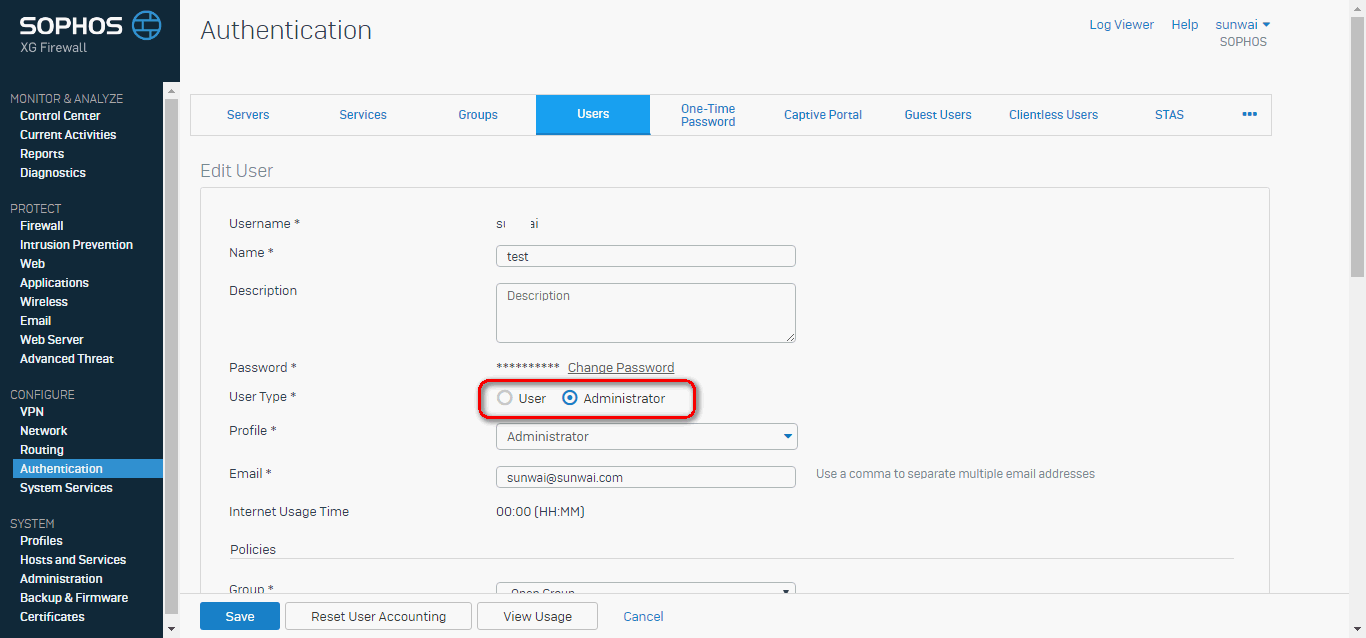
Task: Click the page scrollbar up arrow
Action: click(1358, 8)
